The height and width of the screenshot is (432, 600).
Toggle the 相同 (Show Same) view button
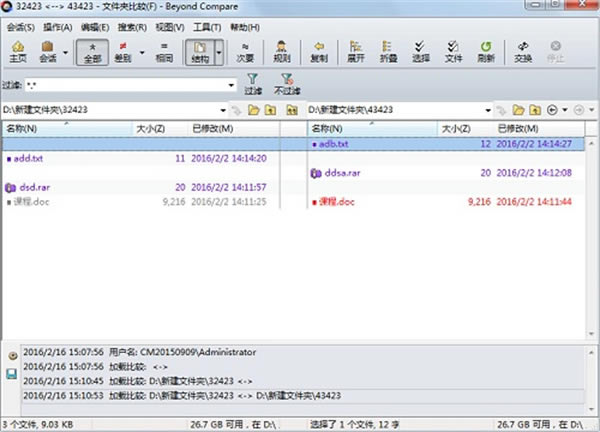164,50
